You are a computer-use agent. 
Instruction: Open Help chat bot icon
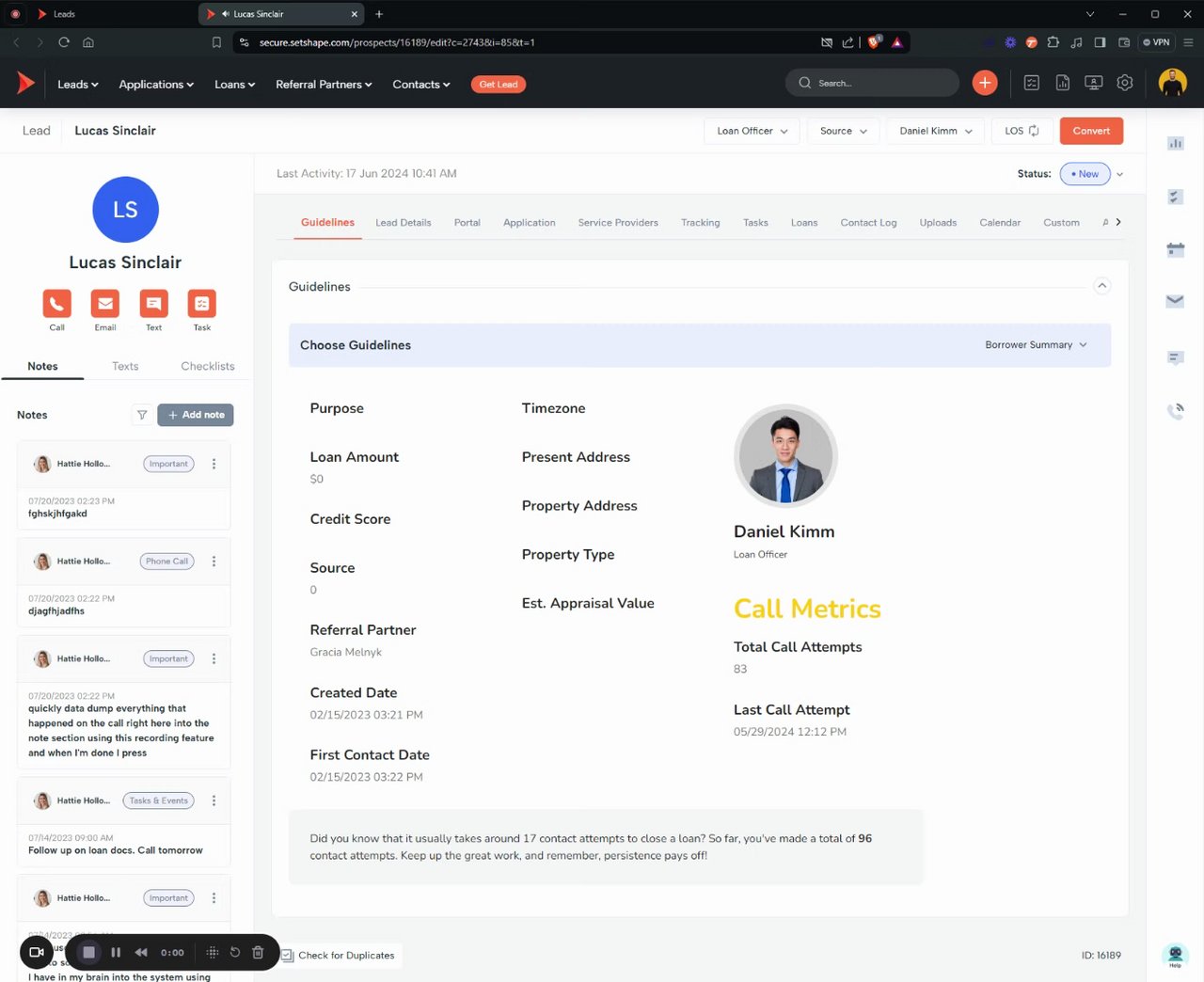pos(1175,956)
